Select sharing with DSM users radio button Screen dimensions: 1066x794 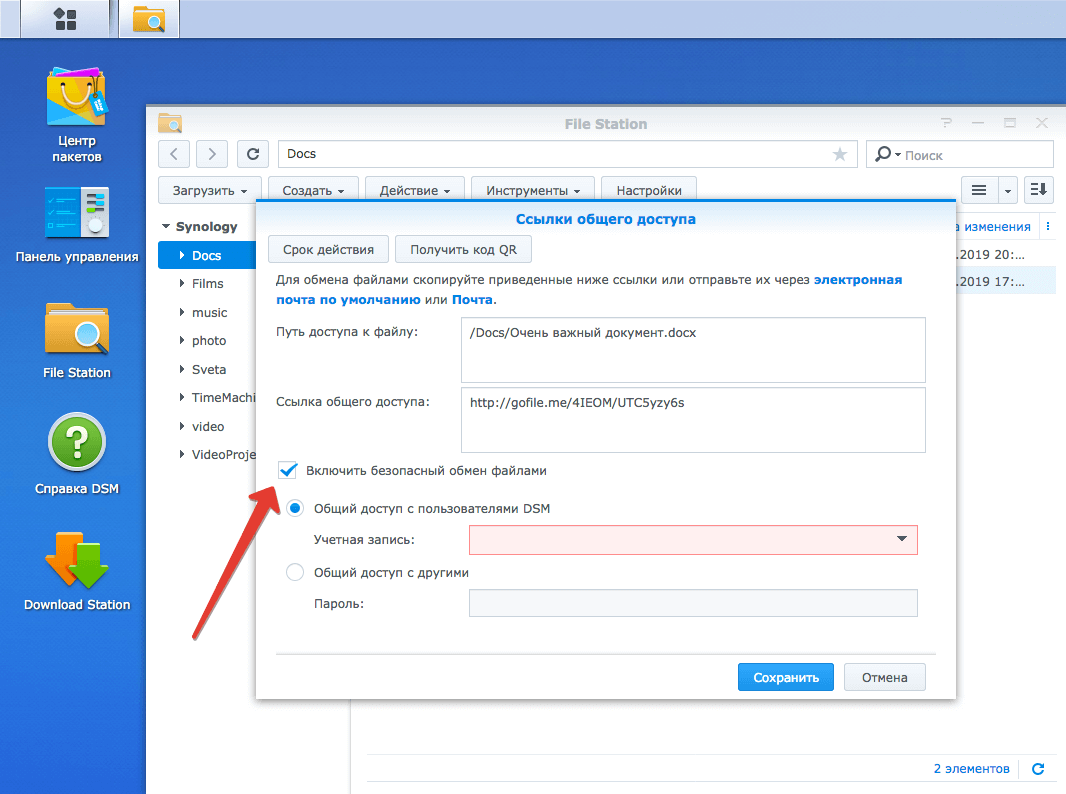pyautogui.click(x=295, y=508)
